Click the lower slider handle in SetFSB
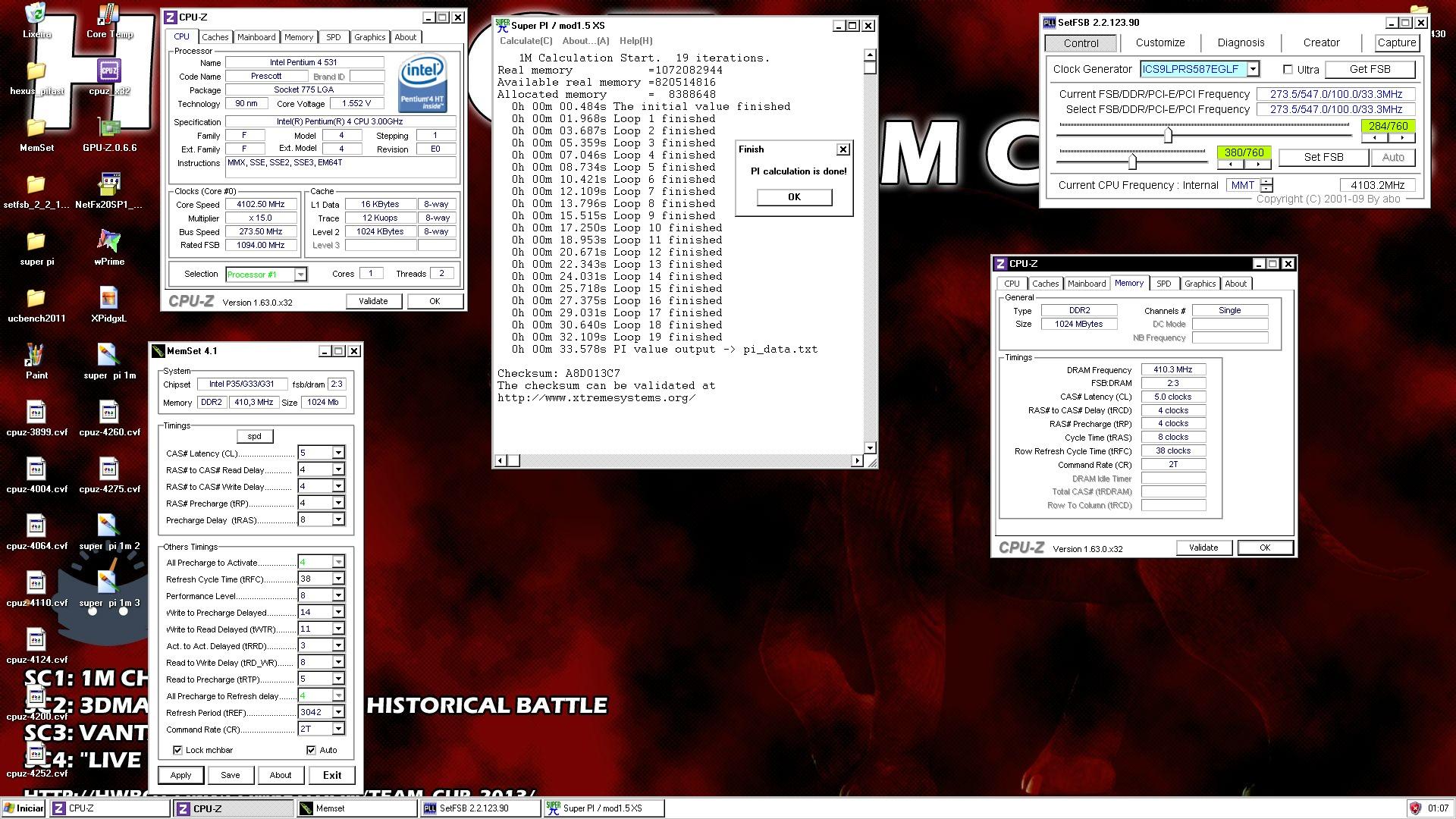 click(x=1132, y=162)
